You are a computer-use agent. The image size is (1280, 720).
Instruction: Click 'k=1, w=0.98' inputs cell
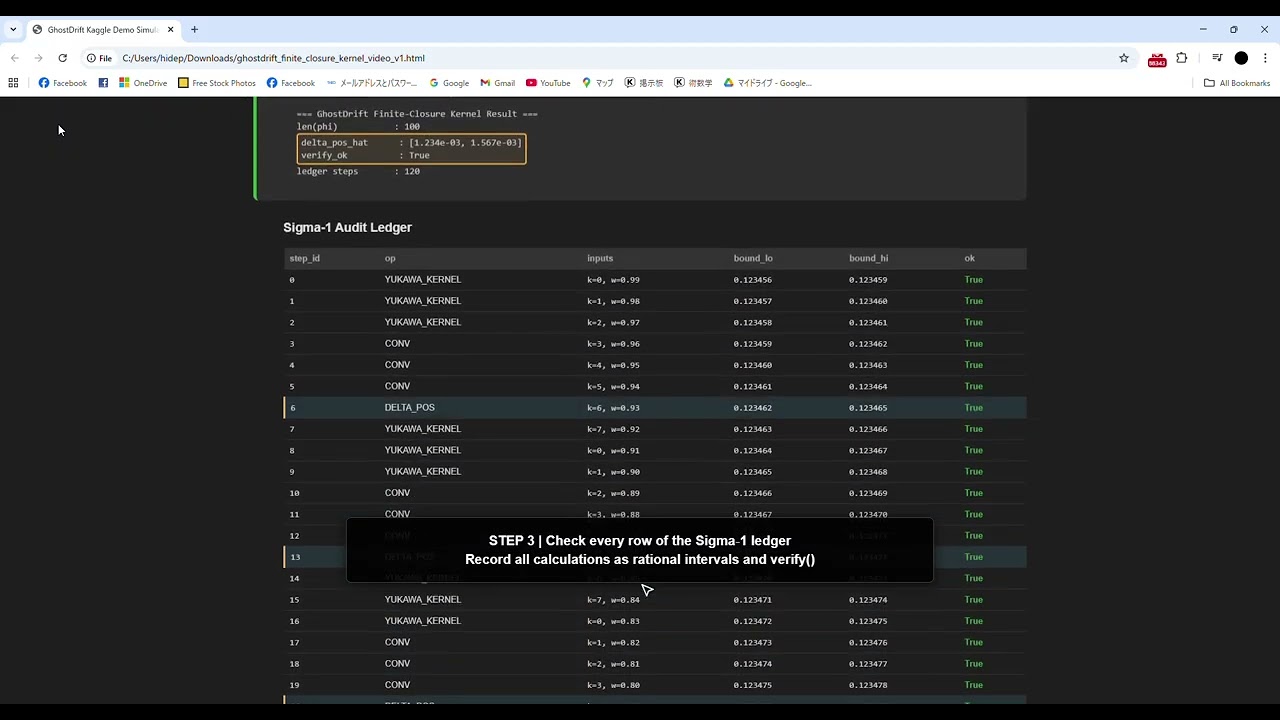[x=613, y=301]
